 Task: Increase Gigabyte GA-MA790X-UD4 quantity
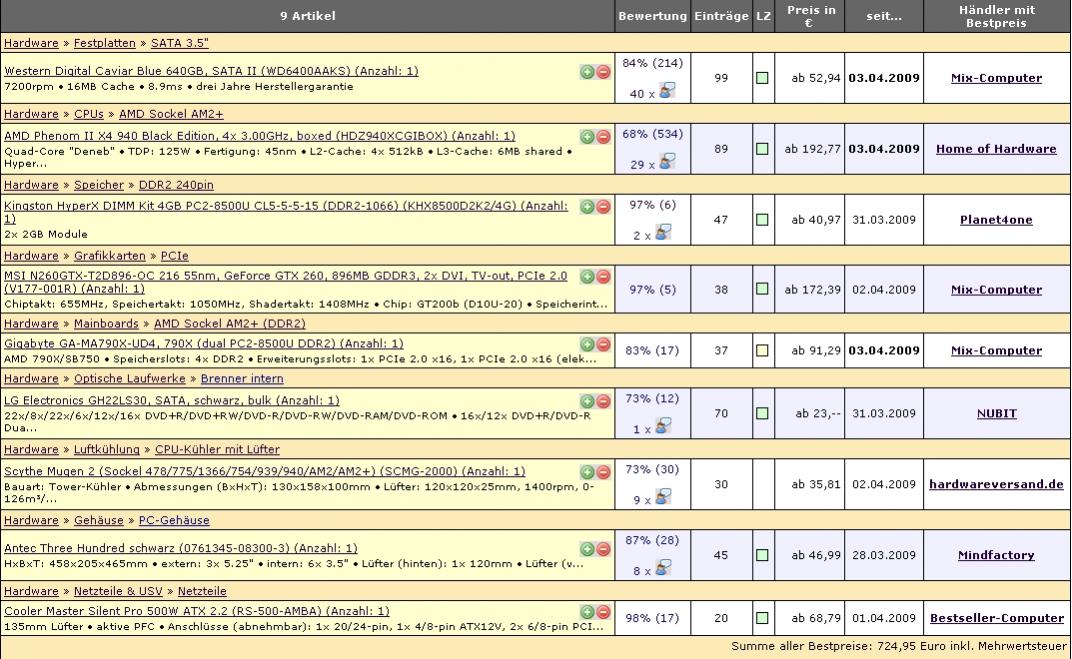point(587,345)
